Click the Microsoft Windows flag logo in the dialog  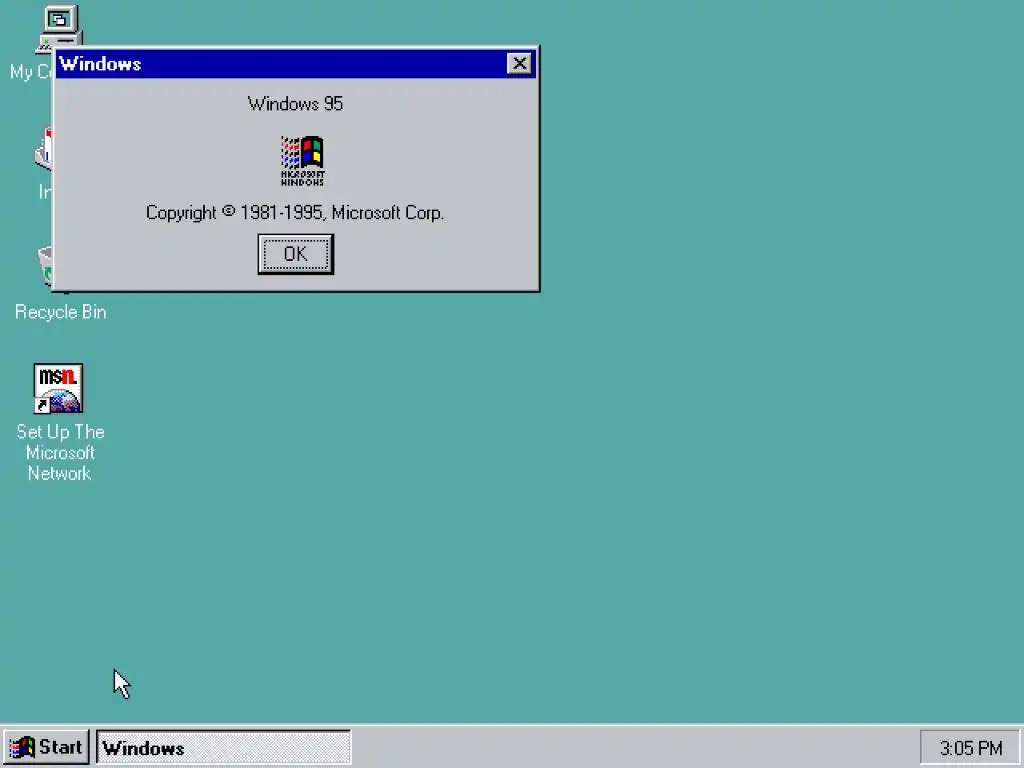pyautogui.click(x=302, y=161)
